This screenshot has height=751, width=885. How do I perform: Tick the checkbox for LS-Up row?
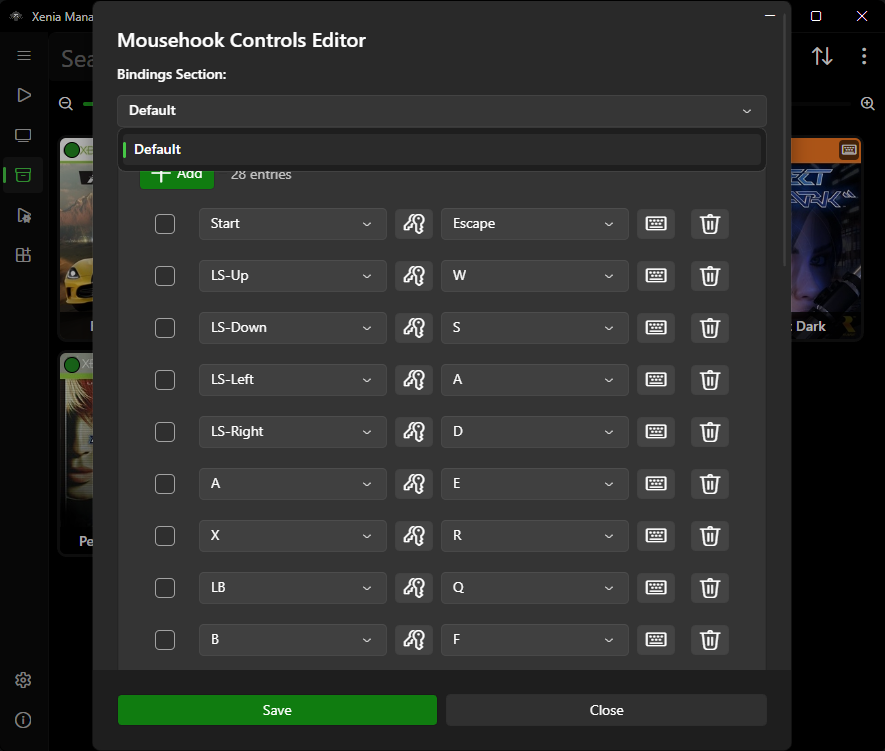165,276
